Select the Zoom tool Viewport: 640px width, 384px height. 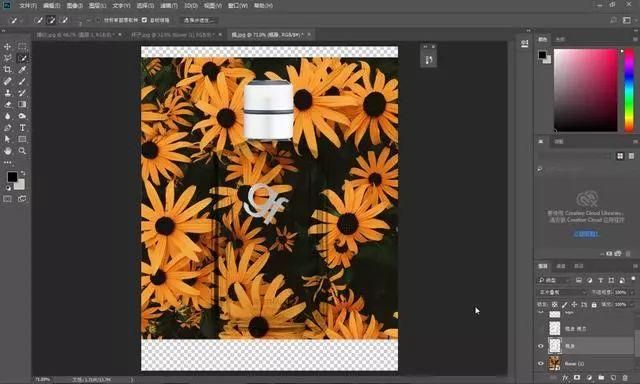[x=22, y=151]
